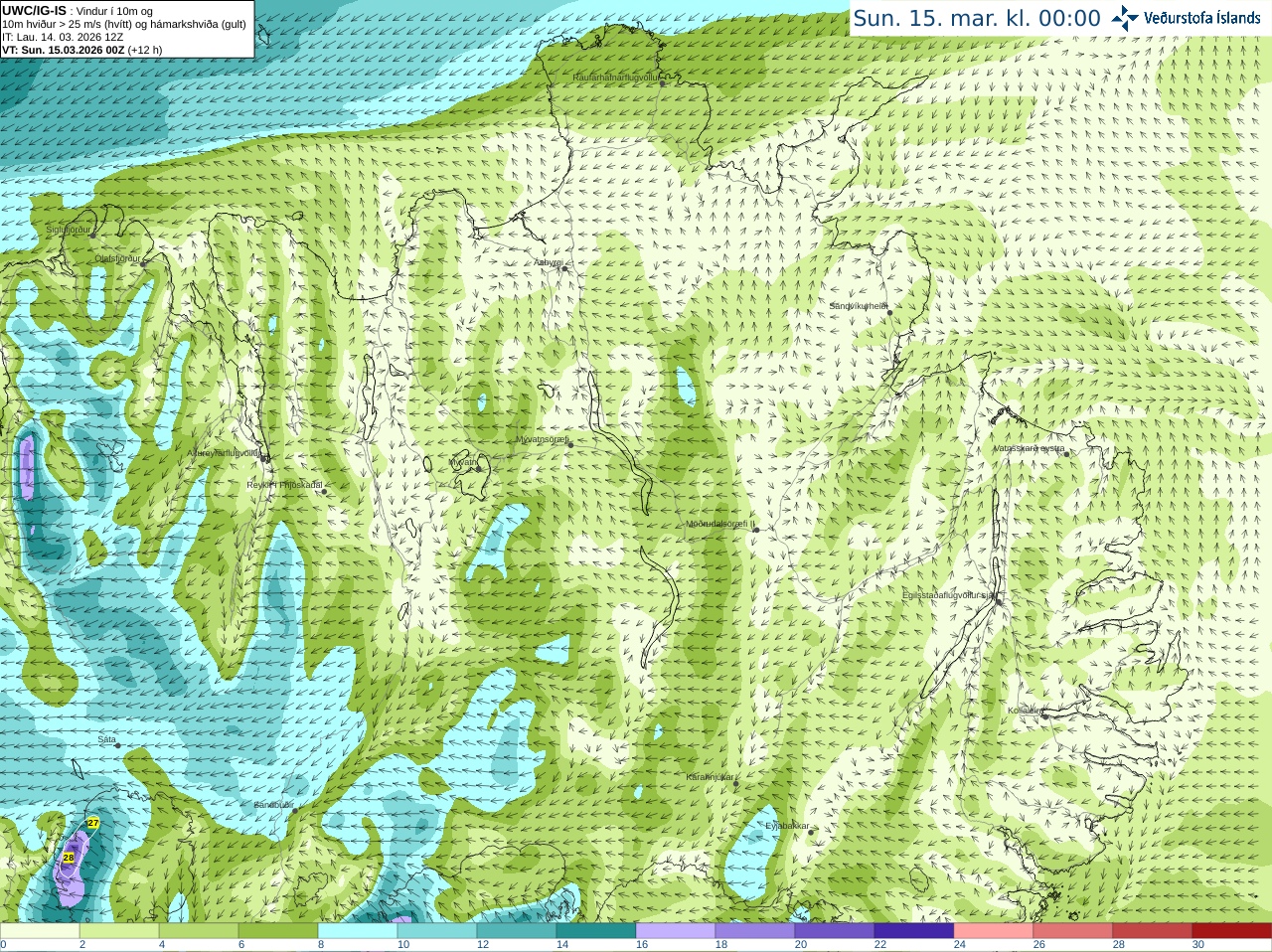Click the 'UWC/IG-IS' model title
Image resolution: width=1272 pixels, height=952 pixels.
pyautogui.click(x=34, y=11)
